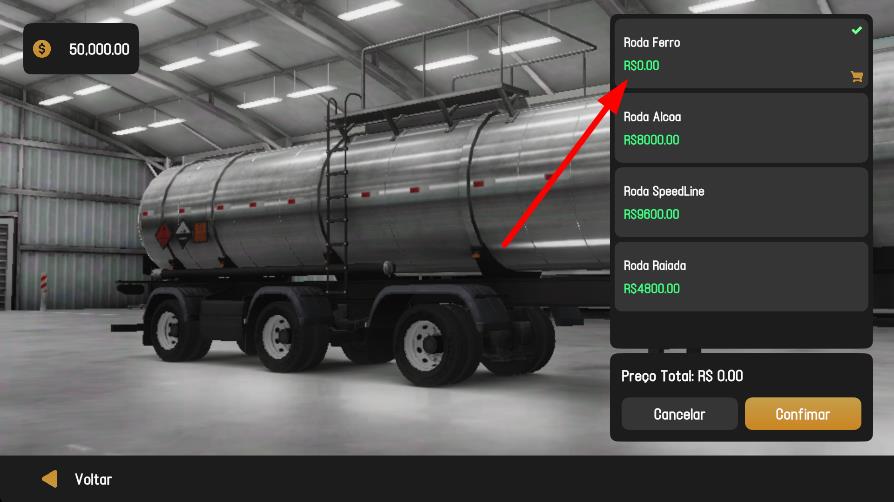
Task: Select the Roda Alcoa wheel option
Action: click(x=741, y=128)
